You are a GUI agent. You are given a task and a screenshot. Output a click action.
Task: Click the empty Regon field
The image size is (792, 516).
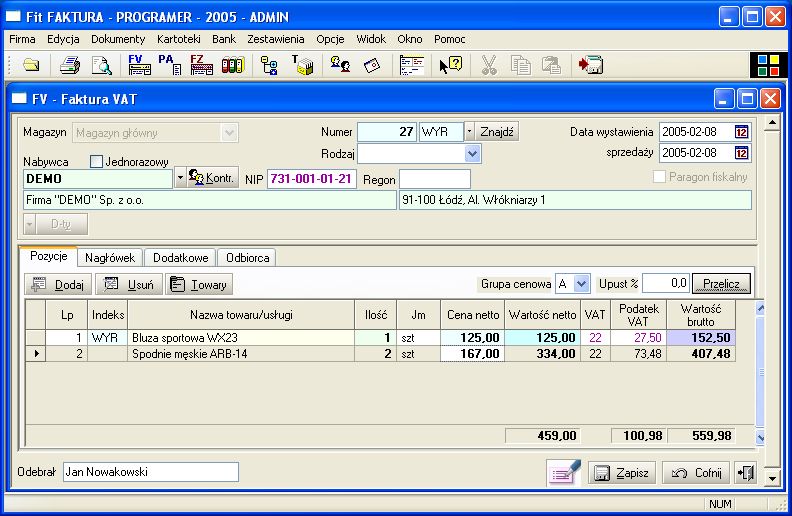(435, 179)
